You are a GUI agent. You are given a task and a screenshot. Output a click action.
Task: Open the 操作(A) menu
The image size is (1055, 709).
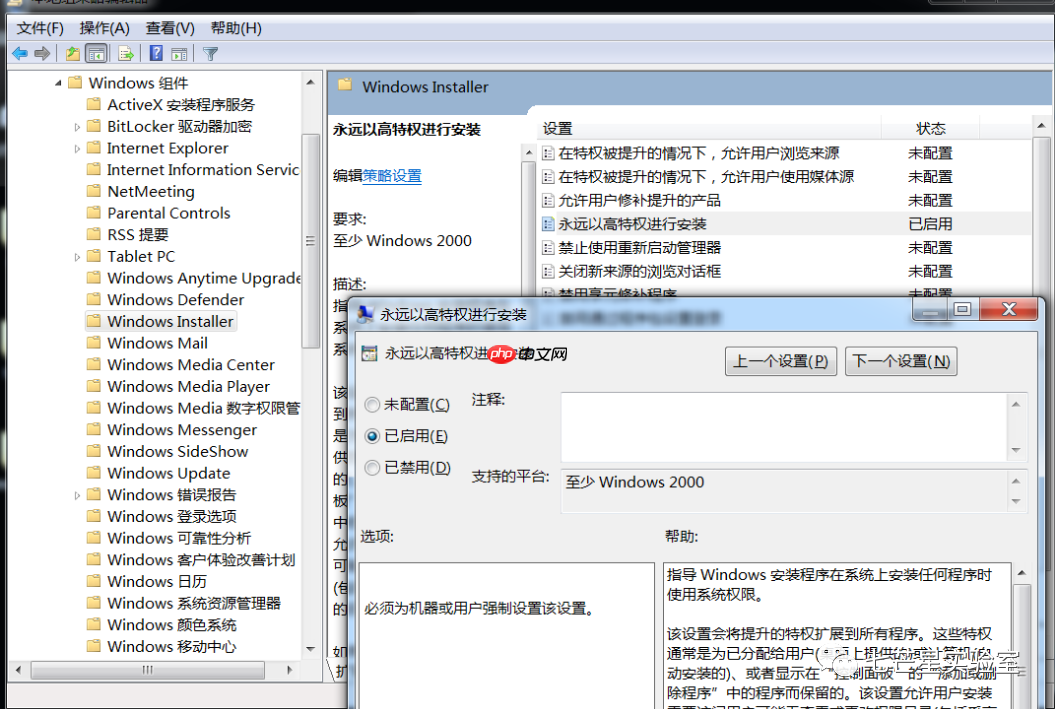(x=104, y=27)
